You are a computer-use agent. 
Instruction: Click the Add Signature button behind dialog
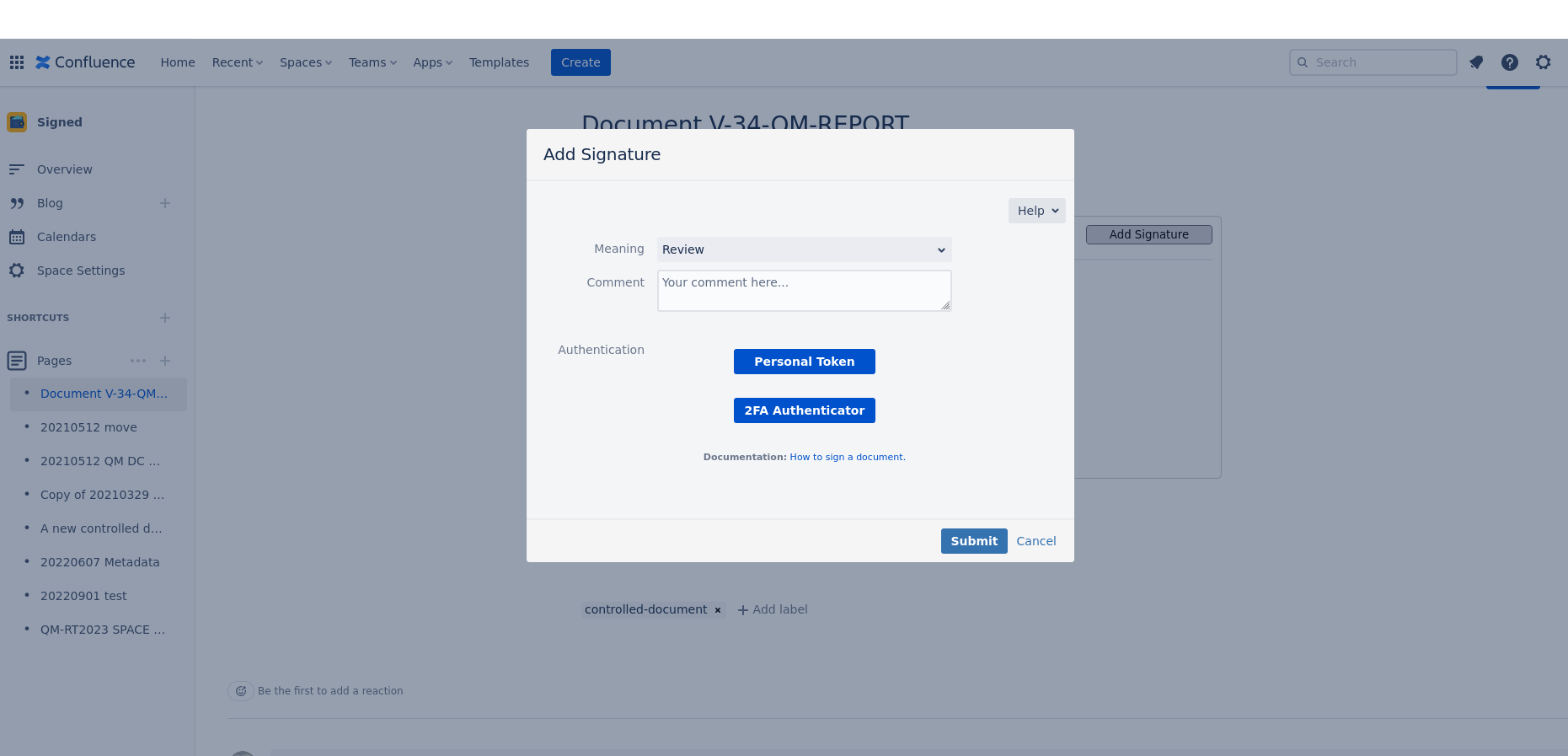pos(1148,234)
